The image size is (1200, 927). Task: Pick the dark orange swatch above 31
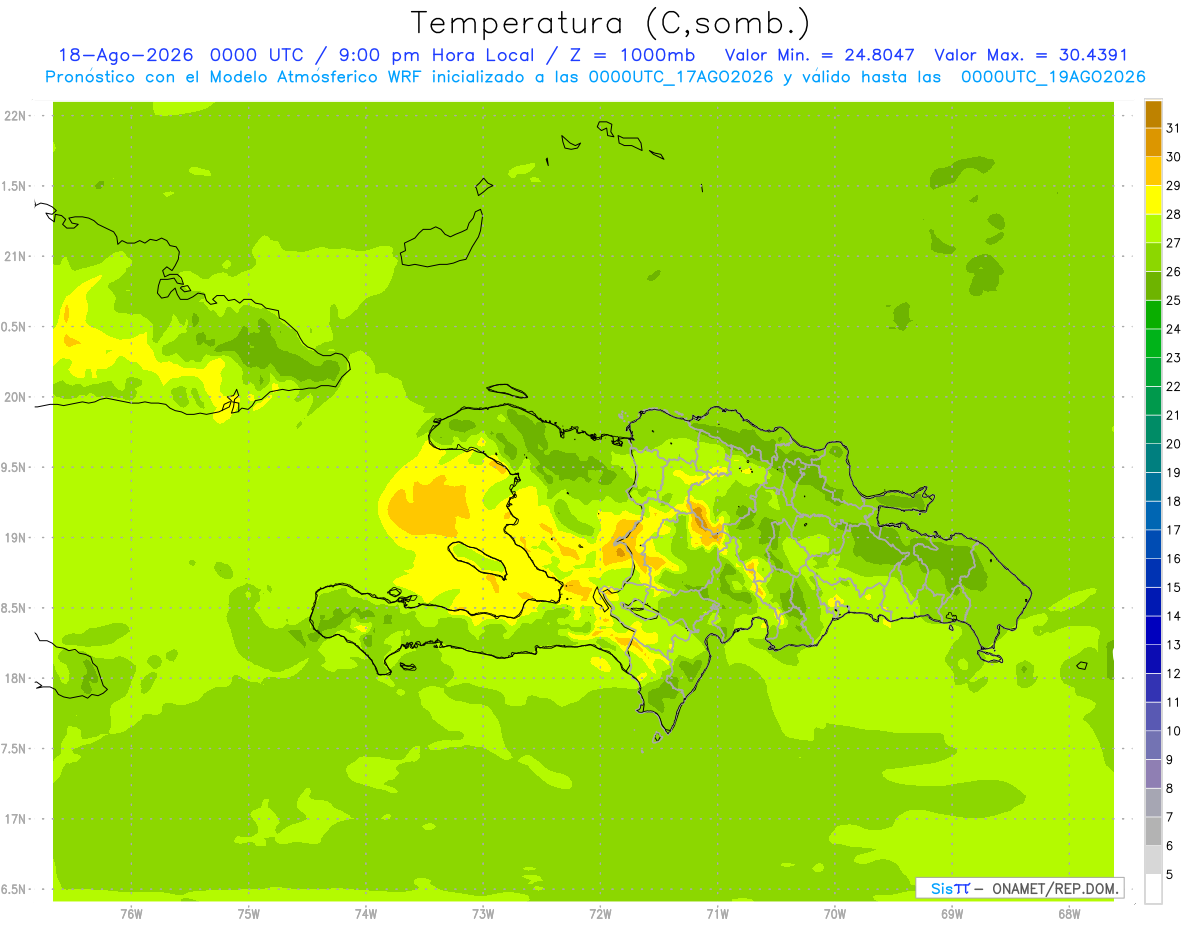point(1153,115)
